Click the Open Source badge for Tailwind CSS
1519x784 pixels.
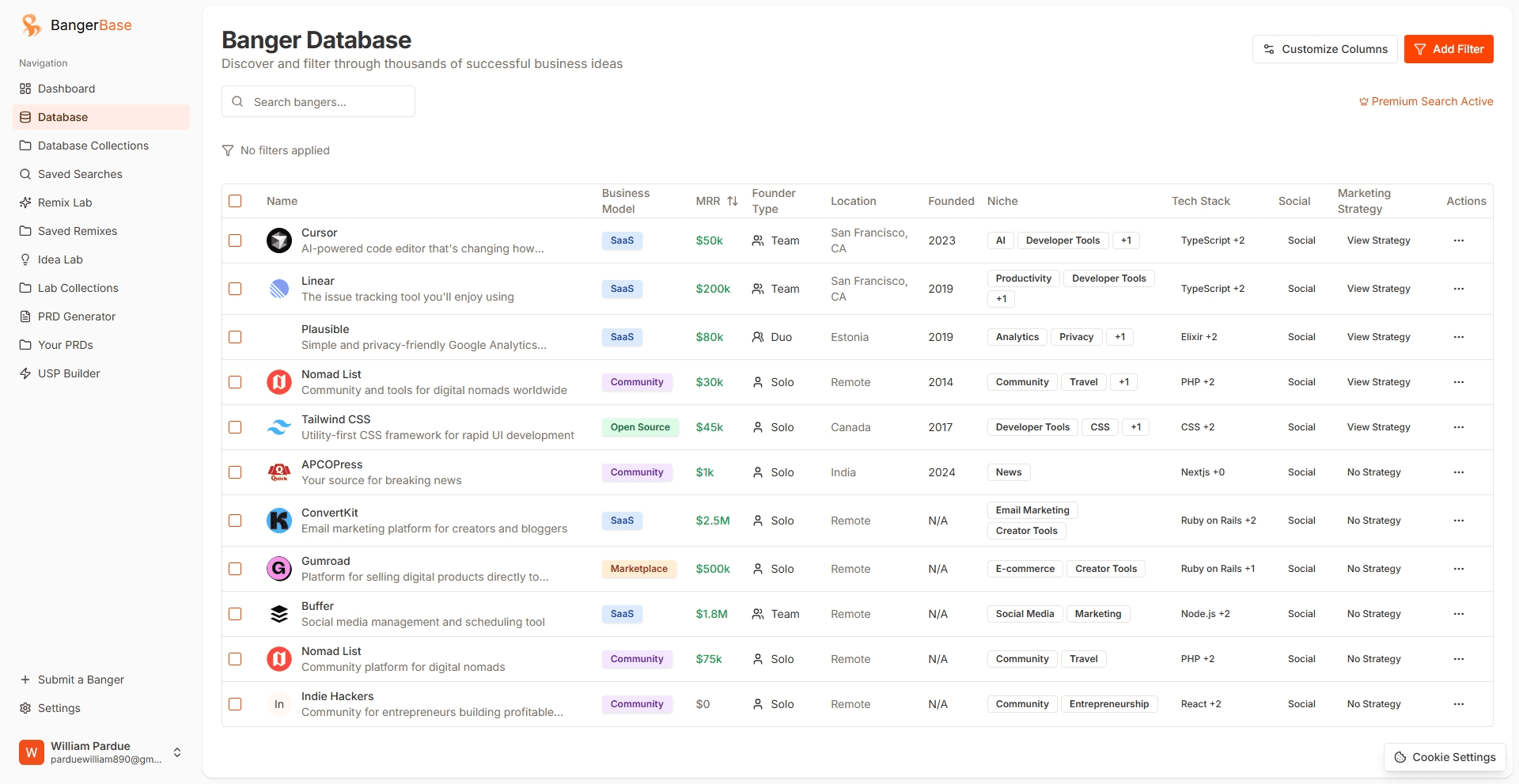pos(640,427)
